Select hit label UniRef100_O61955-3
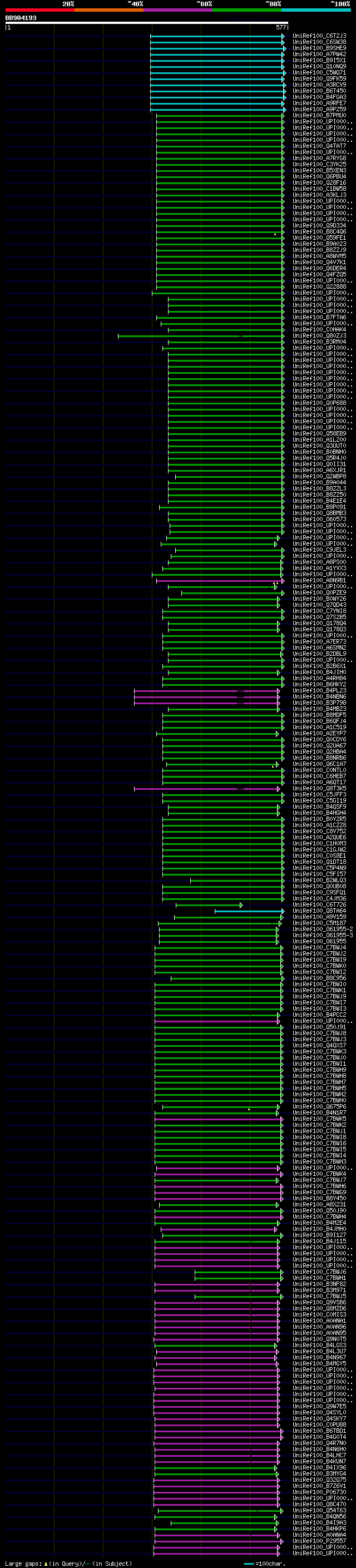The width and height of the screenshot is (356, 1568). click(x=323, y=936)
